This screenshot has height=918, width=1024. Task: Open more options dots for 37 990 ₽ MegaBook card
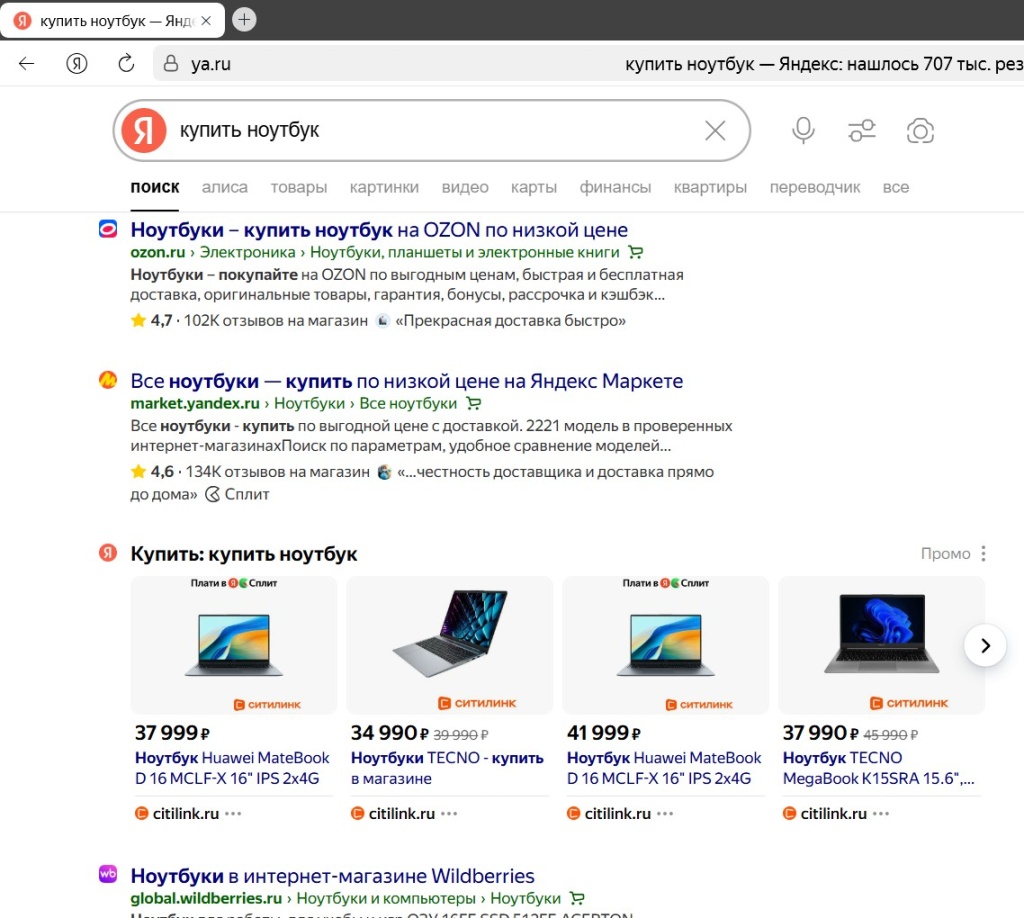click(881, 814)
